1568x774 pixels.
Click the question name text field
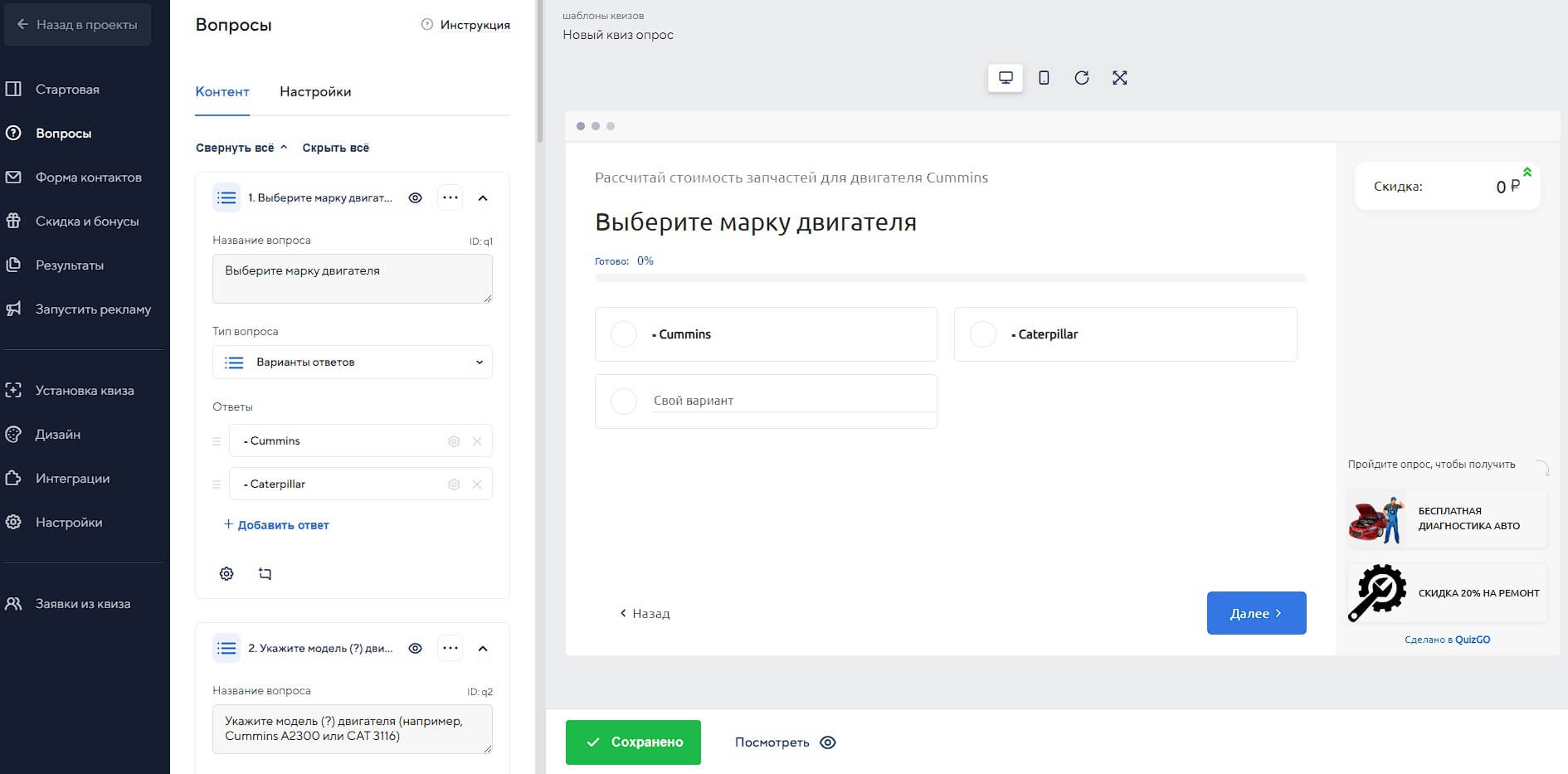(353, 279)
